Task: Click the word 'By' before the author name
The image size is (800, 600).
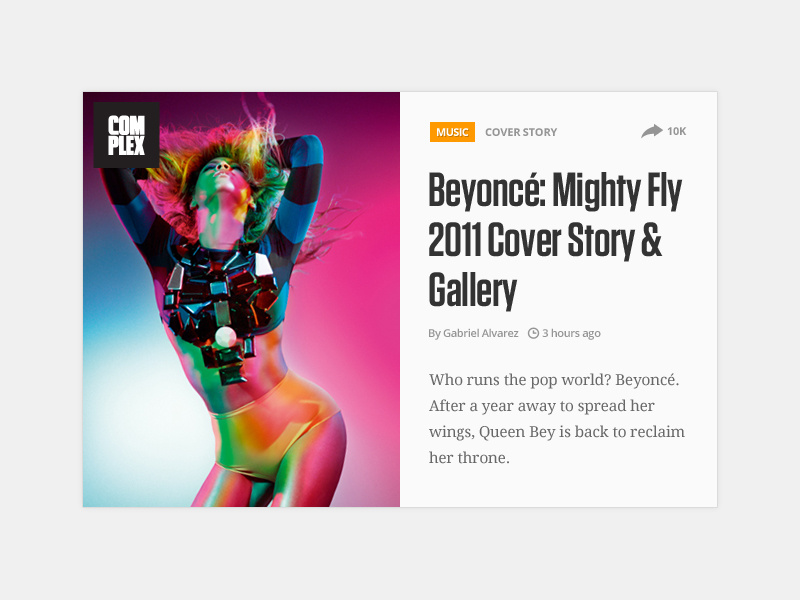Action: point(434,334)
